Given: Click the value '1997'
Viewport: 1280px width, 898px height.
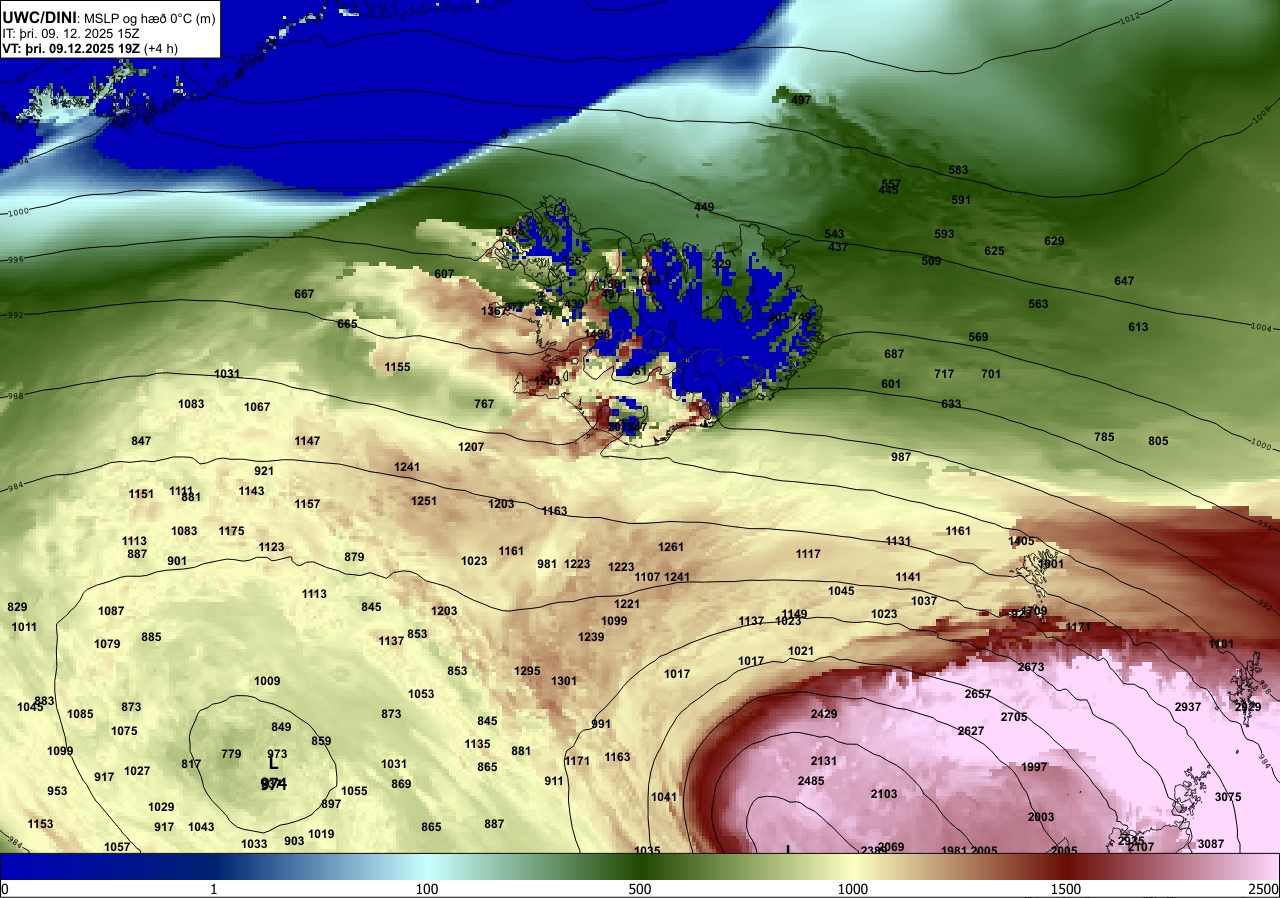Looking at the screenshot, I should (1034, 767).
